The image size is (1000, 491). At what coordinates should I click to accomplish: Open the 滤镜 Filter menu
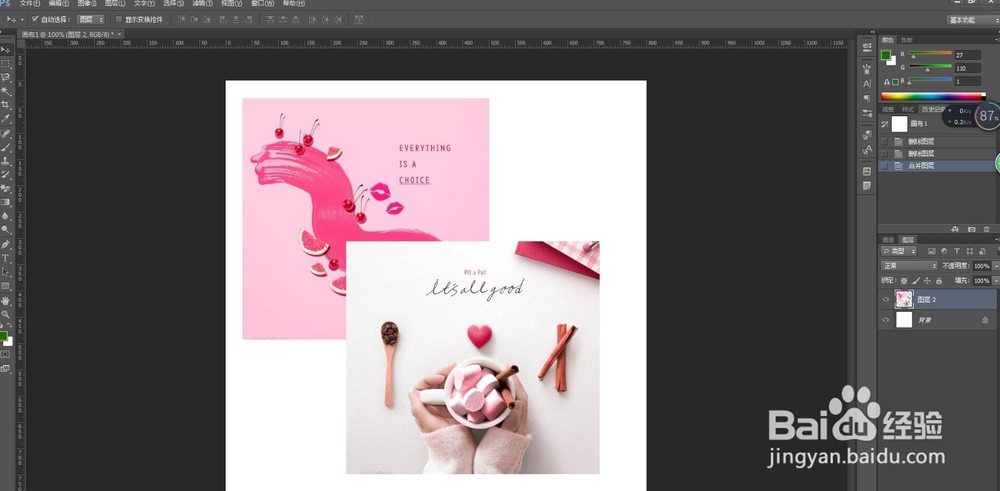click(203, 3)
